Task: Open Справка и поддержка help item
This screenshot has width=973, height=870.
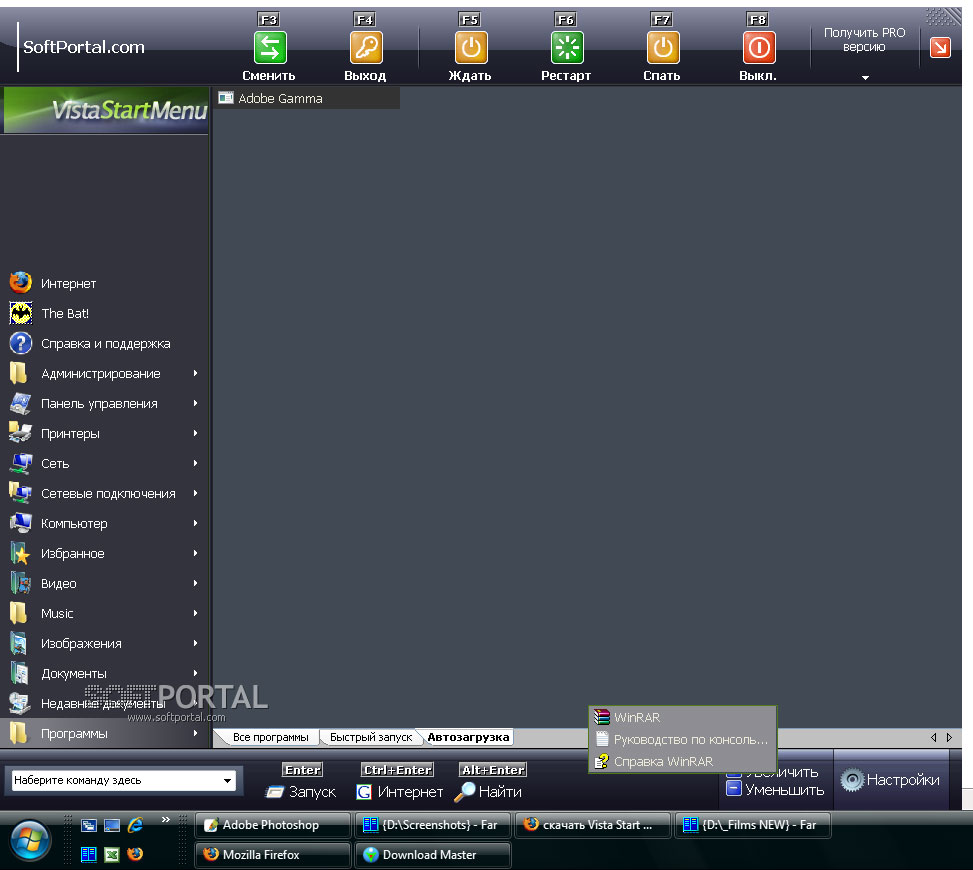Action: 104,343
